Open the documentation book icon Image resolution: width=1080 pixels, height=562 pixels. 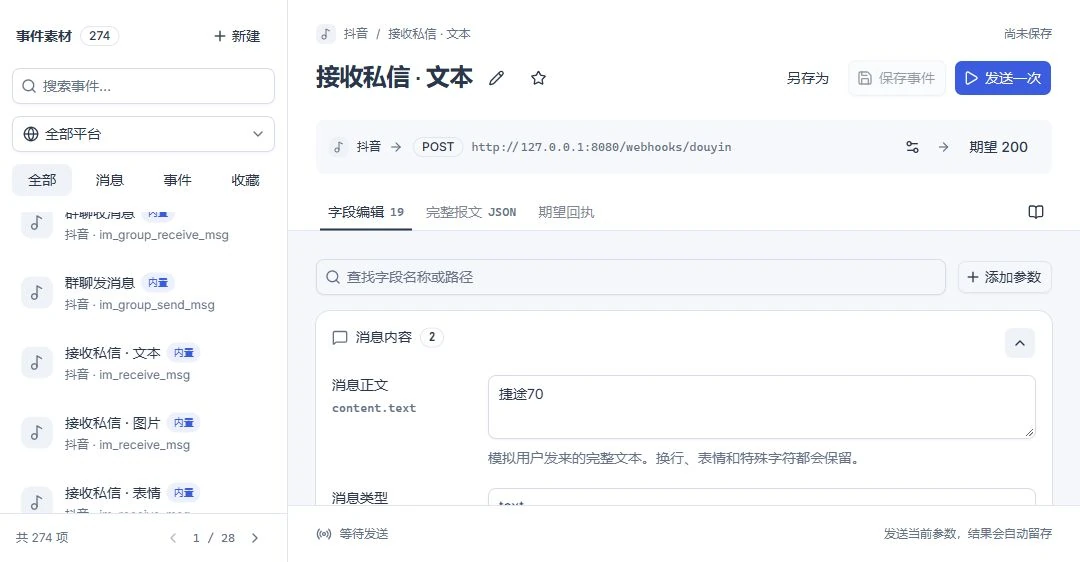(1035, 212)
